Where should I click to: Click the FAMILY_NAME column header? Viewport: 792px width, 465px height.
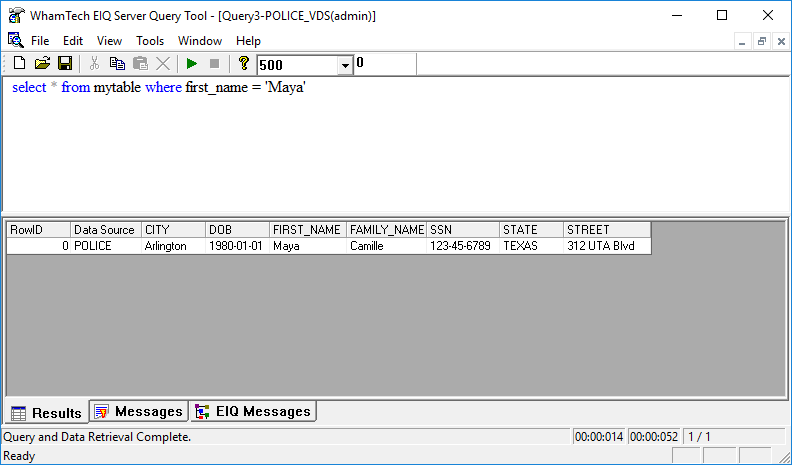386,230
